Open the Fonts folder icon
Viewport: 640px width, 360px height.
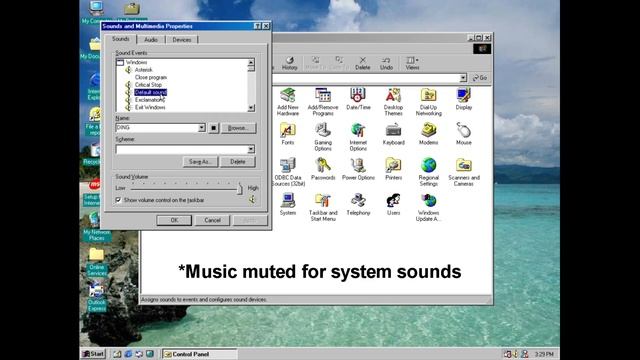(x=288, y=134)
